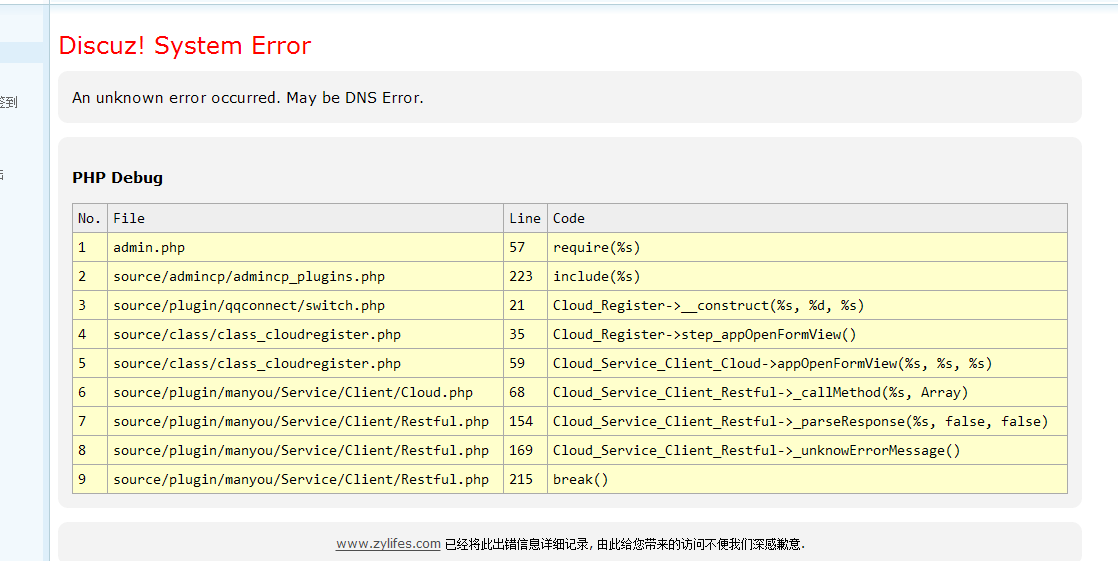Select class_cloudregister.php cell in row 5
Screen dimensions: 1118x561
tap(305, 364)
